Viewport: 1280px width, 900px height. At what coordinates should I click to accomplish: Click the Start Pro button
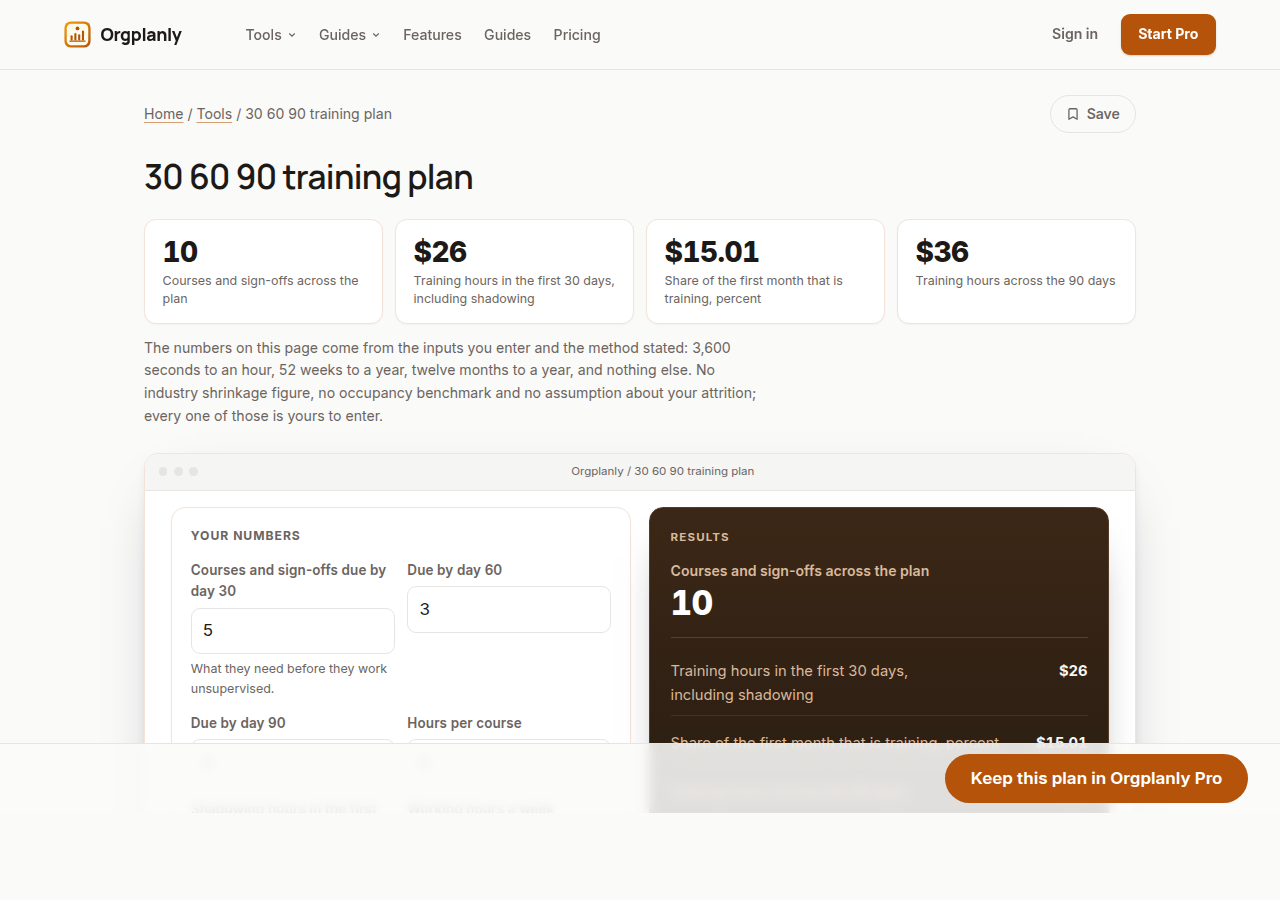point(1168,34)
